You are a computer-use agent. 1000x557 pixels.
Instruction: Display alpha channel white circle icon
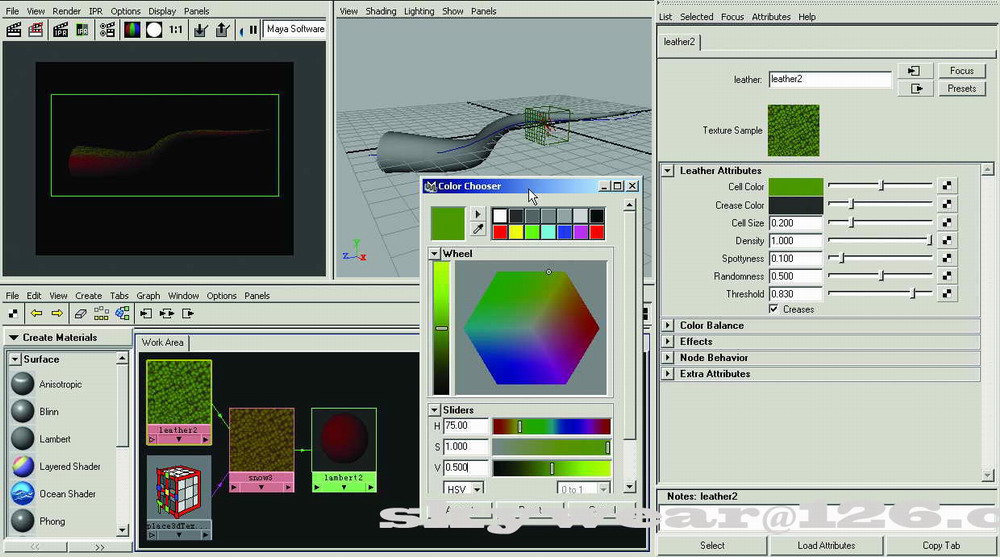(x=154, y=29)
